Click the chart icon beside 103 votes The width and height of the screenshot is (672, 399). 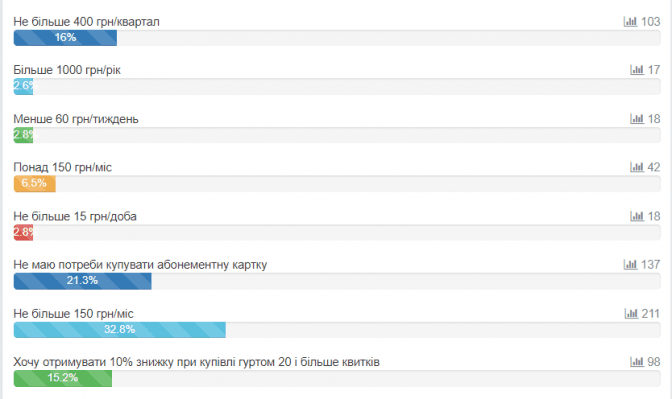(630, 21)
